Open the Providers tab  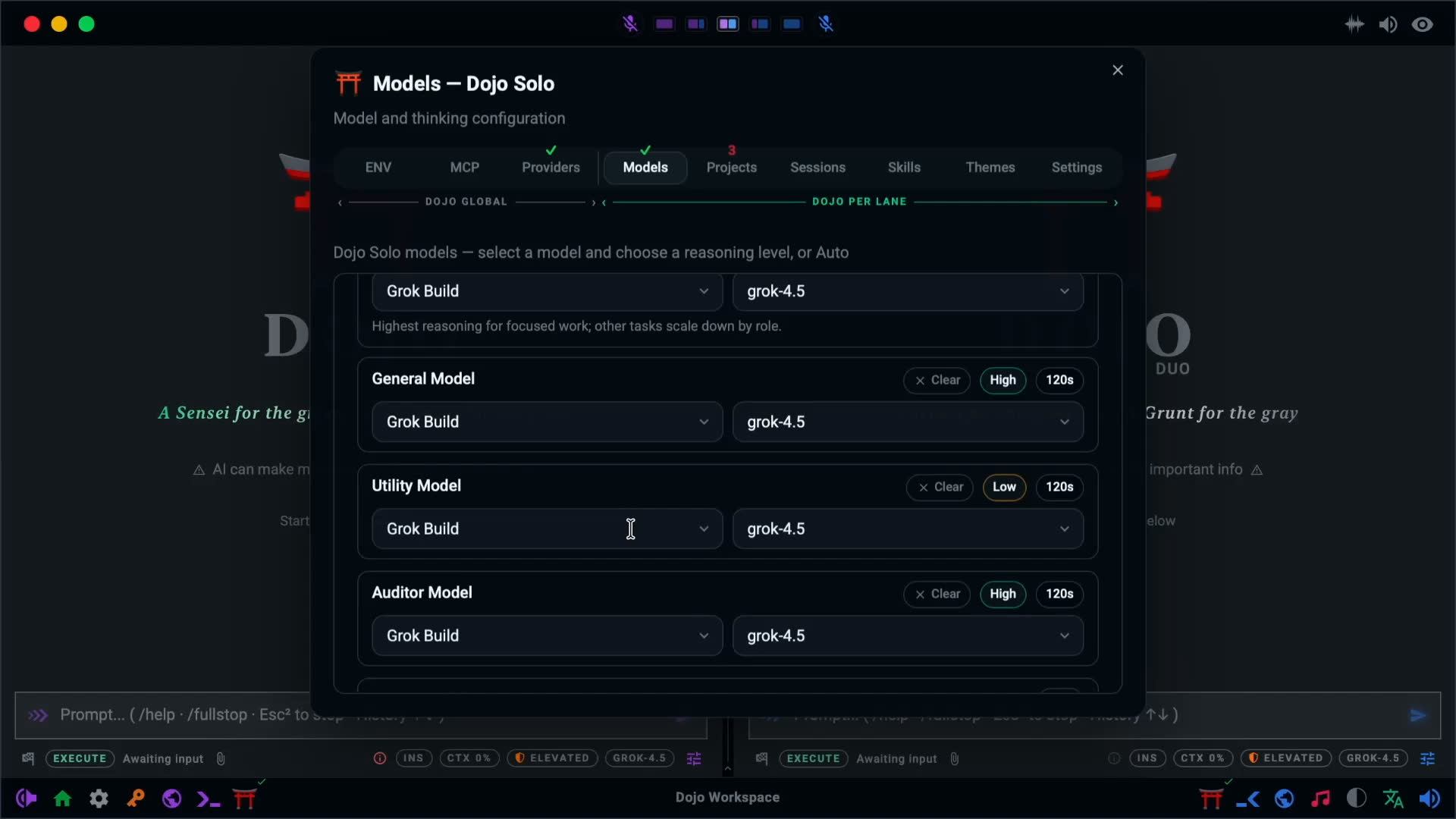[551, 168]
